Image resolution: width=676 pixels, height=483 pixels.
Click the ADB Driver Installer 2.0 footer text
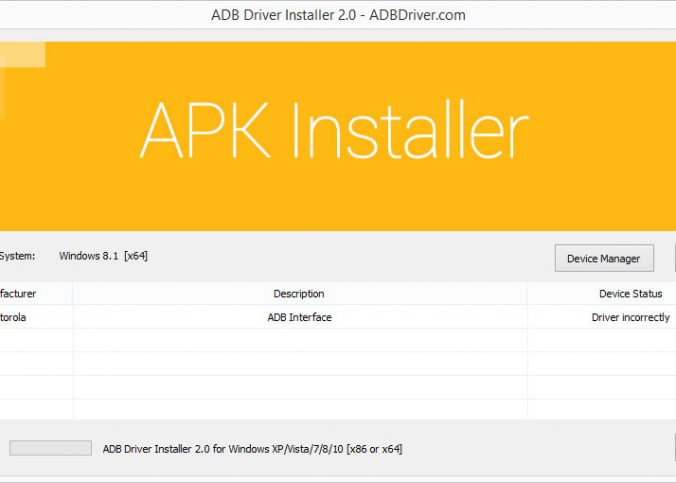tap(252, 449)
